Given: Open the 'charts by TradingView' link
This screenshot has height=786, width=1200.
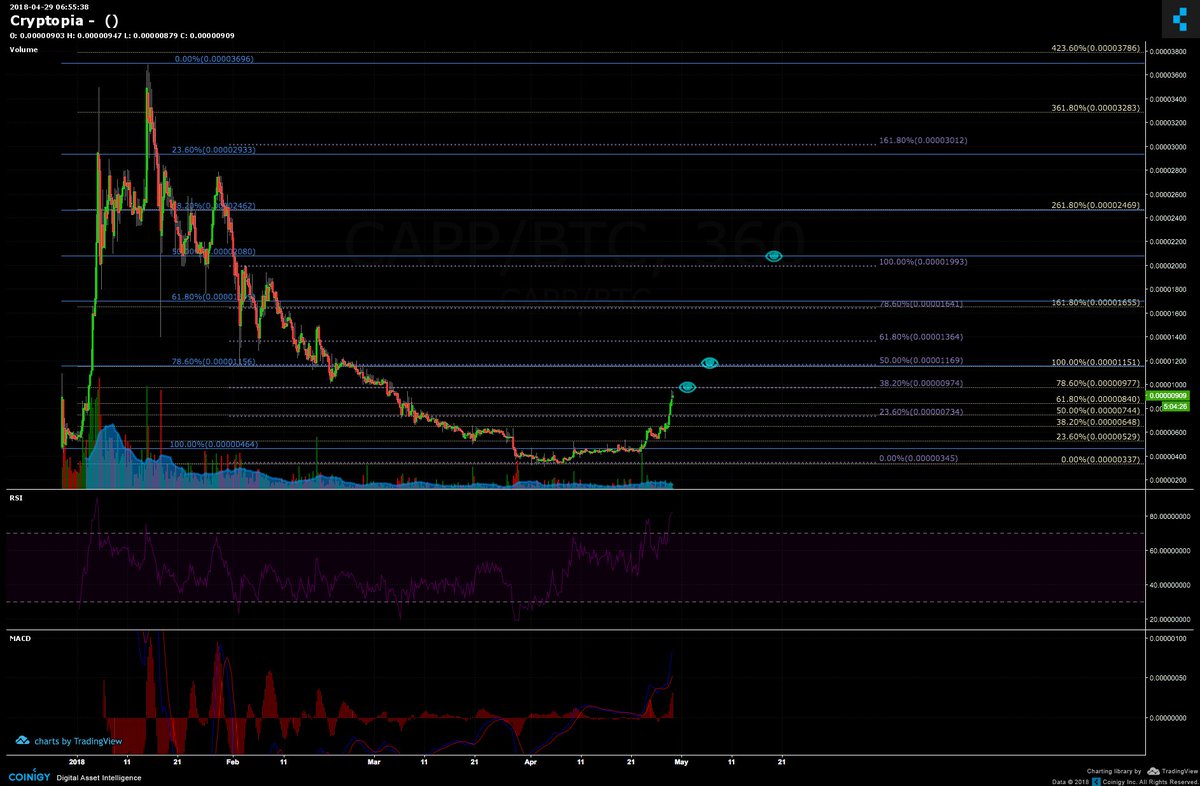Looking at the screenshot, I should pyautogui.click(x=78, y=741).
